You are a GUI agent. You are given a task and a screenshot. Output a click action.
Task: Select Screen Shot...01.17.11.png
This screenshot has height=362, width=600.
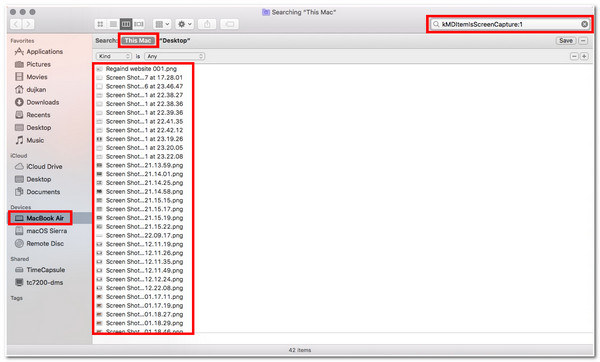[x=144, y=297]
